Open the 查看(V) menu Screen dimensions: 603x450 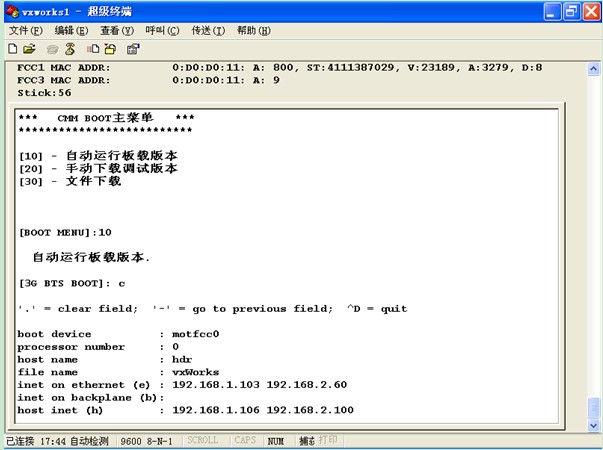pos(117,30)
